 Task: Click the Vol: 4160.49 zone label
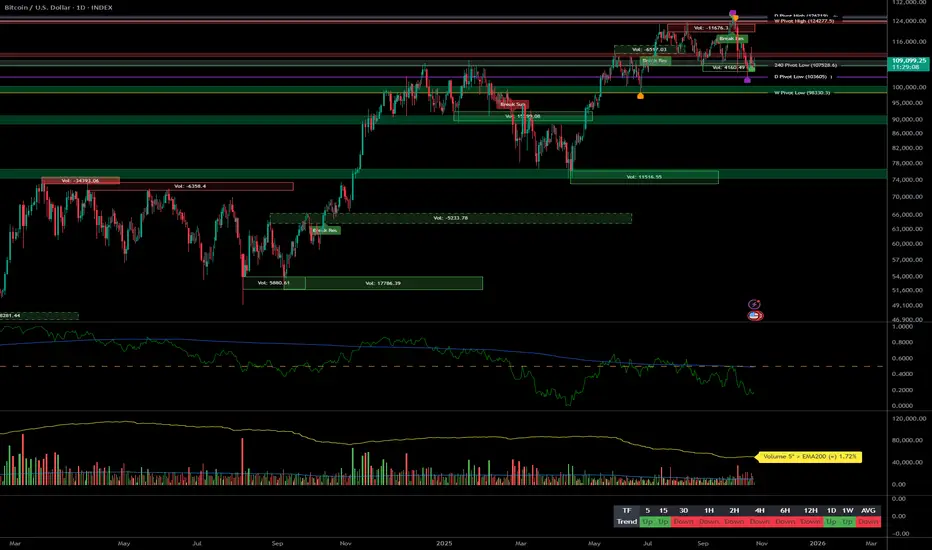[x=728, y=68]
